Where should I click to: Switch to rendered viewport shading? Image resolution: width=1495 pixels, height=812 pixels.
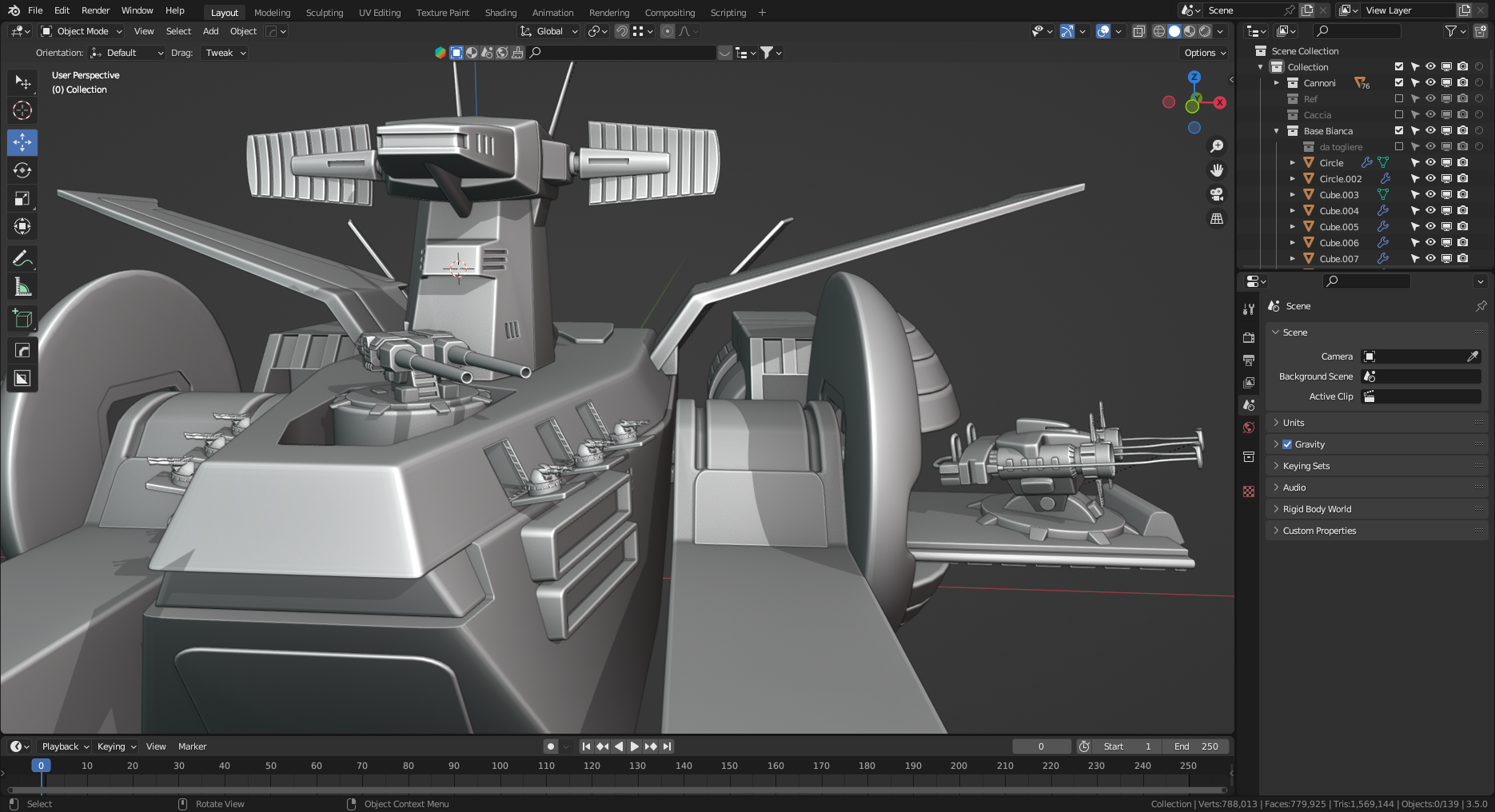point(1205,31)
